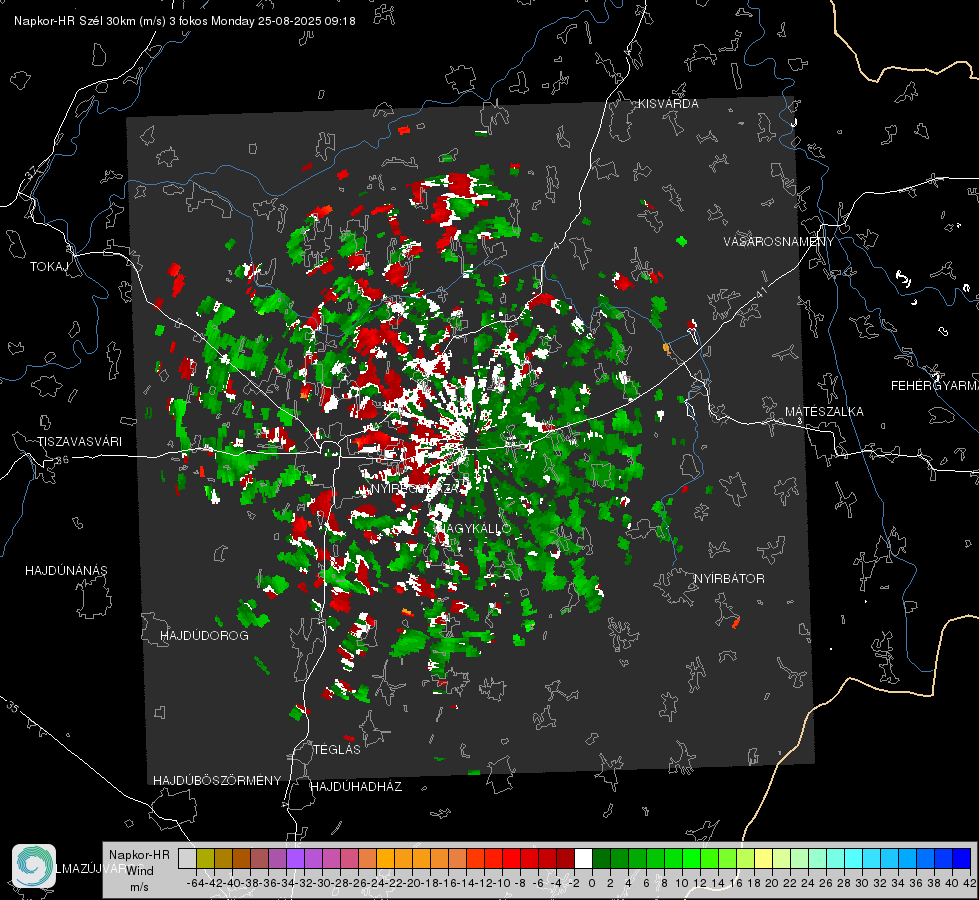The image size is (979, 900).
Task: Click the VÁSÁROSNAMÉNY city label
Action: tap(779, 242)
